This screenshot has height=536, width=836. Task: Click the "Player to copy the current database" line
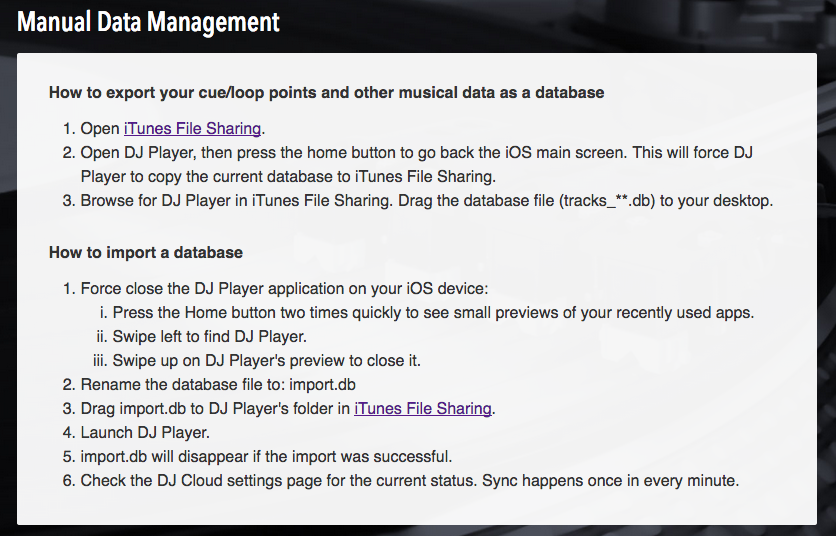point(288,177)
